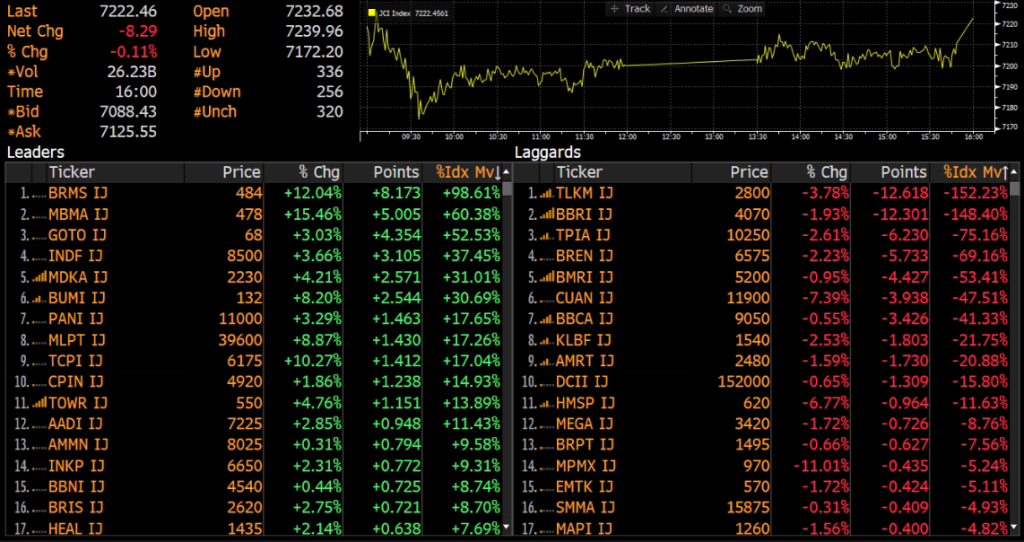This screenshot has height=542, width=1024.
Task: Click the #Unch count 320
Action: 330,112
